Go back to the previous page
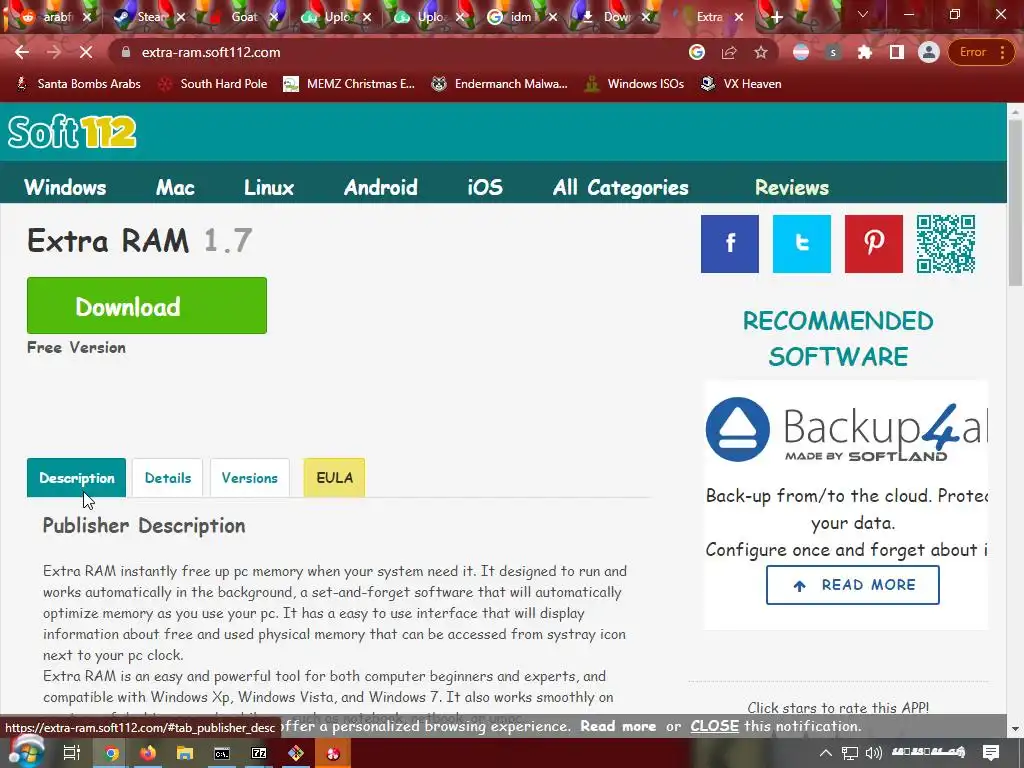Viewport: 1024px width, 768px height. coord(22,52)
